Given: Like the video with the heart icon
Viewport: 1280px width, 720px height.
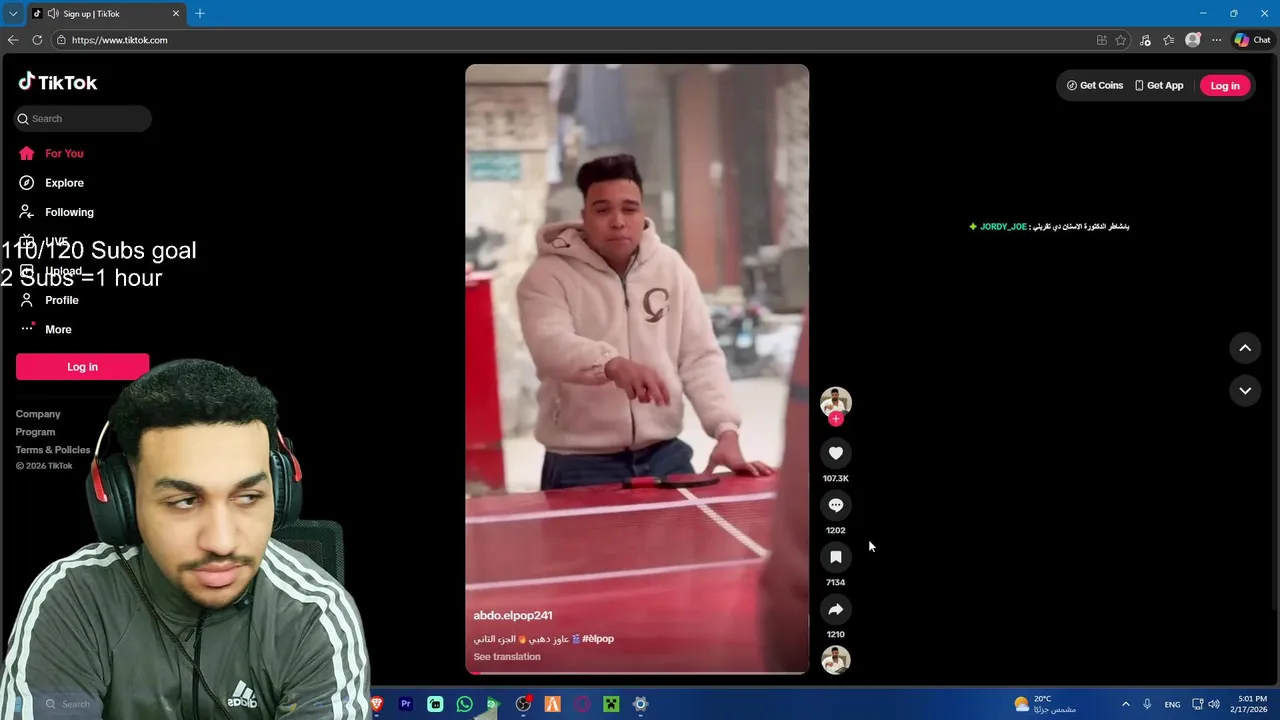Looking at the screenshot, I should point(836,453).
